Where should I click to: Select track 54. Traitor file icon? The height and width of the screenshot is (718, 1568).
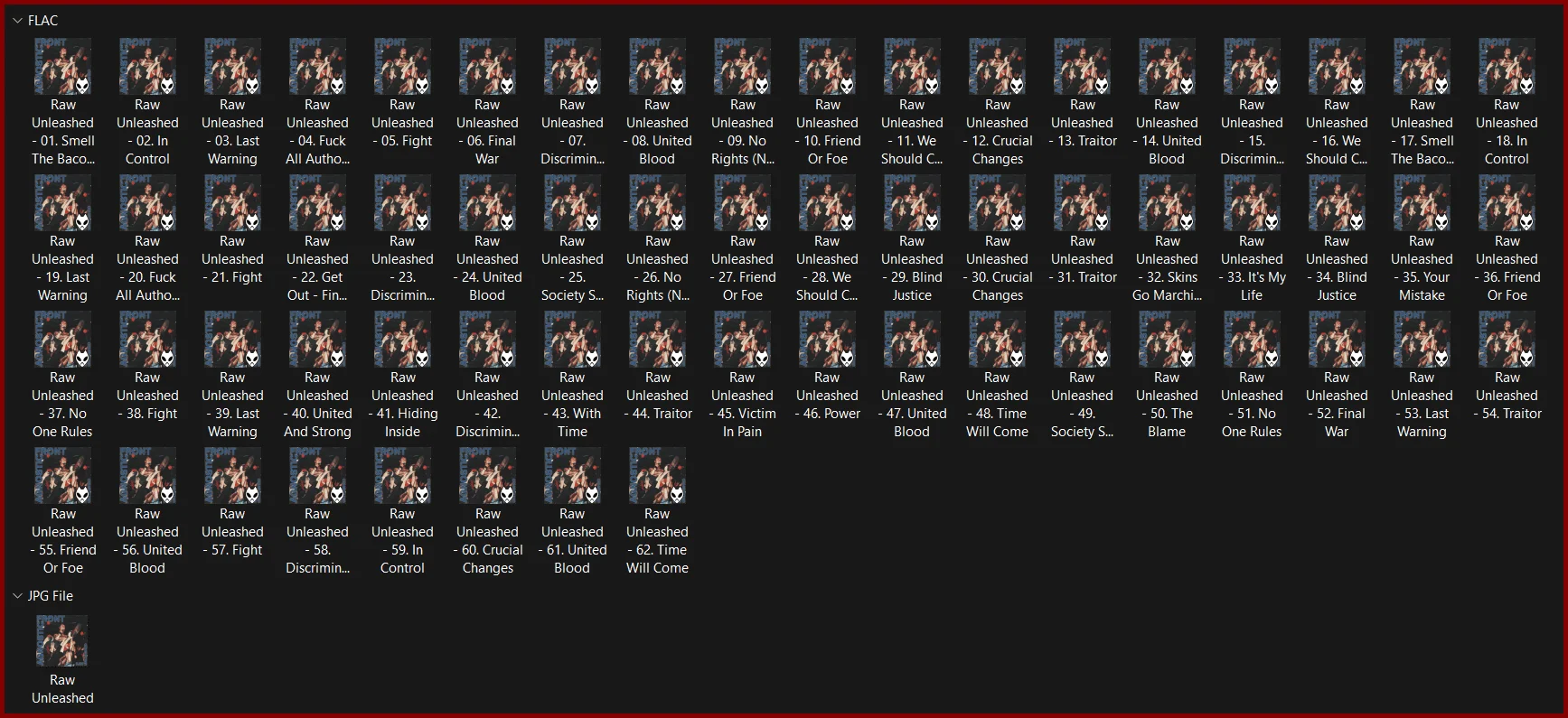point(1507,340)
